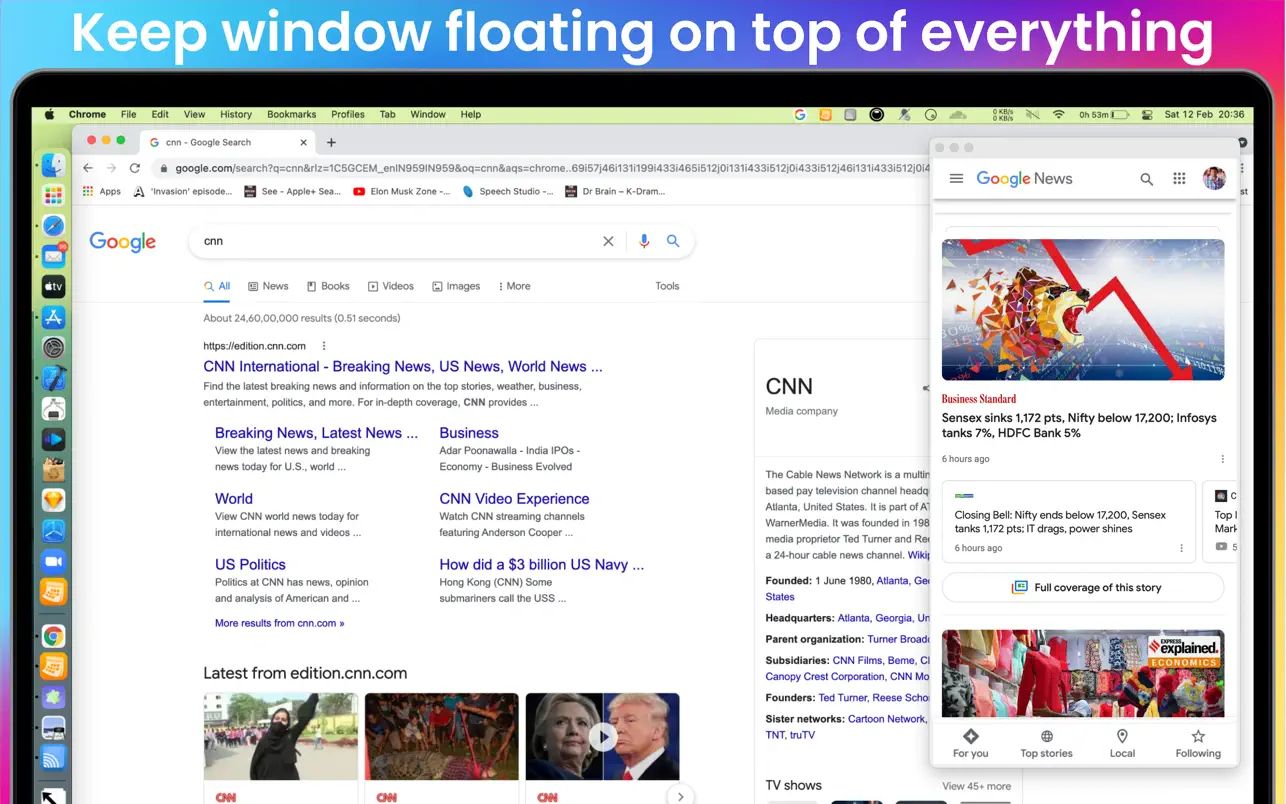This screenshot has width=1286, height=804.
Task: Click the back navigation arrow in Chrome
Action: point(88,168)
